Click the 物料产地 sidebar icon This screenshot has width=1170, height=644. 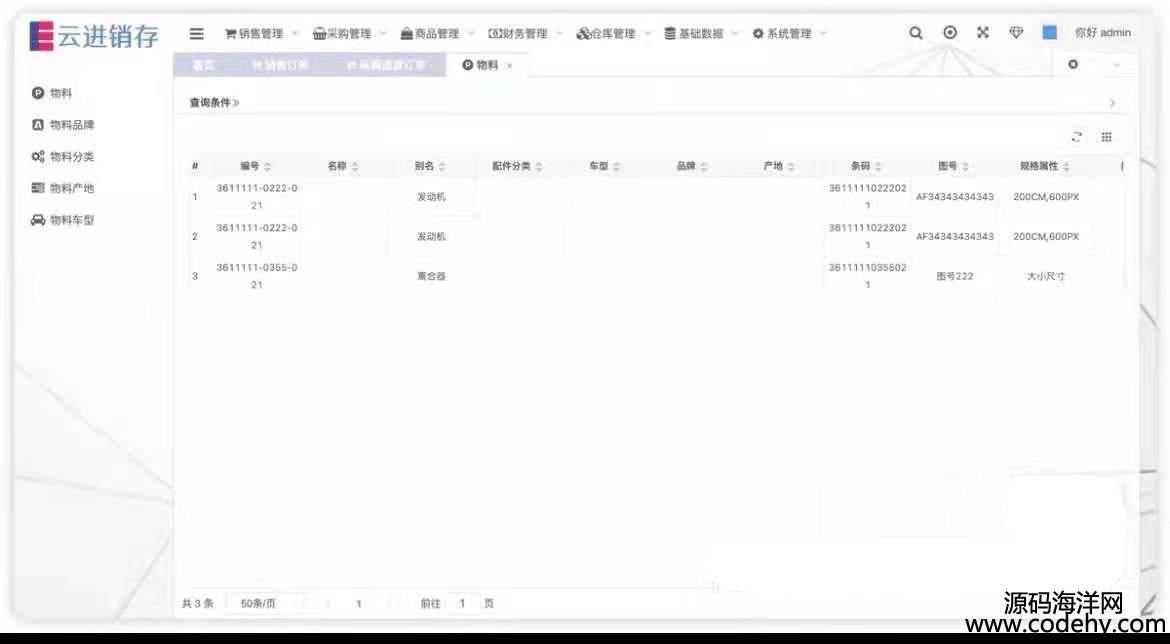click(x=37, y=188)
